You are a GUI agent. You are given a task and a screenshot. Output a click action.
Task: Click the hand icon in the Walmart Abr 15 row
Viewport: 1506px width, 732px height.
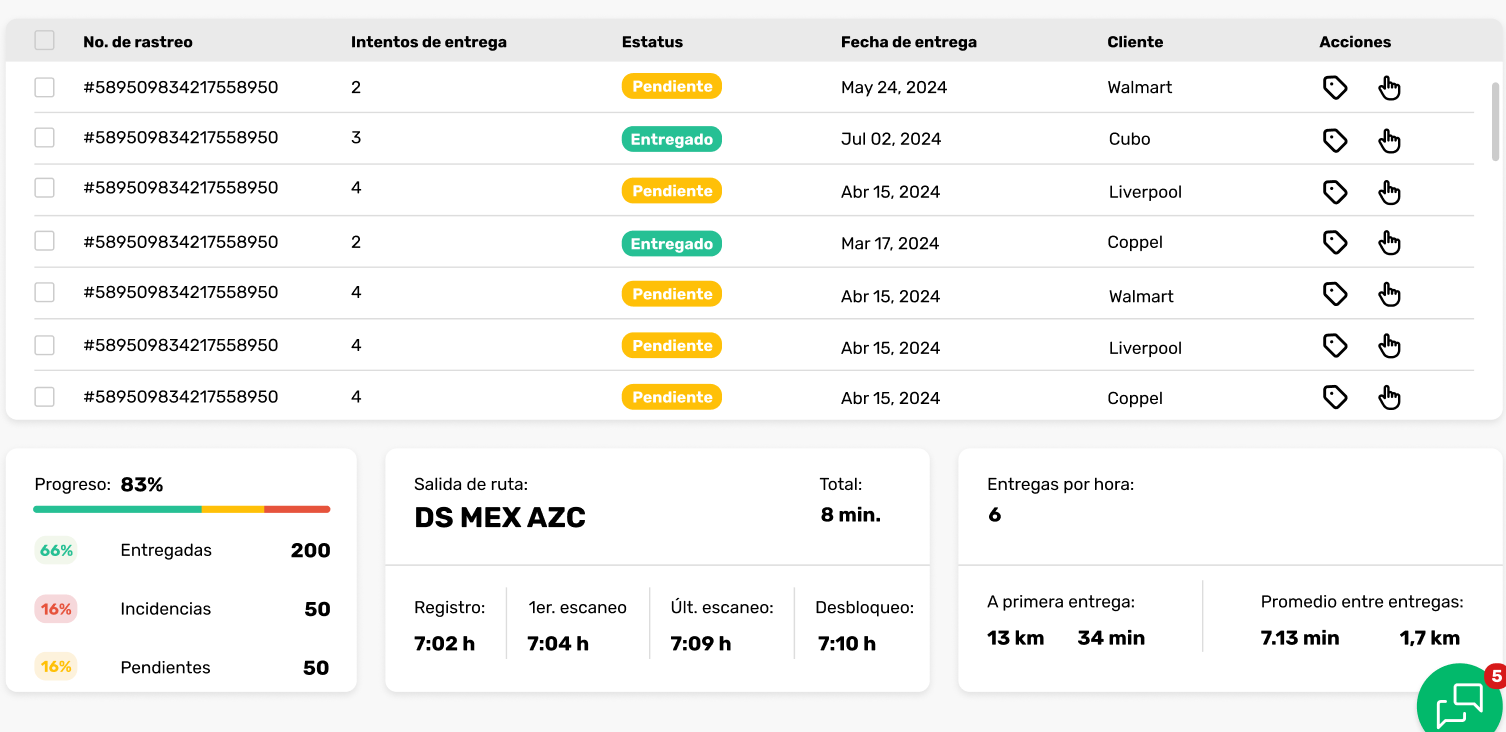click(1389, 294)
